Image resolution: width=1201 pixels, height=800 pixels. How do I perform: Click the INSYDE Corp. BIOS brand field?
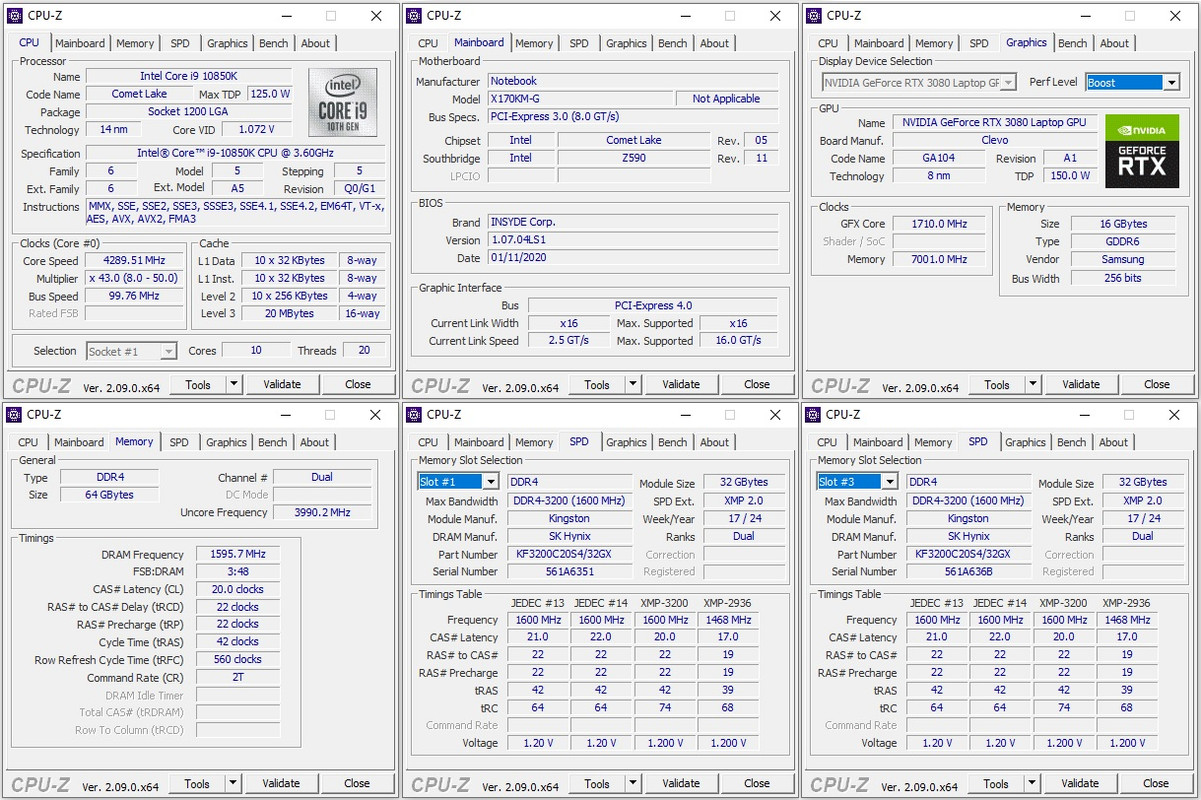coord(632,222)
